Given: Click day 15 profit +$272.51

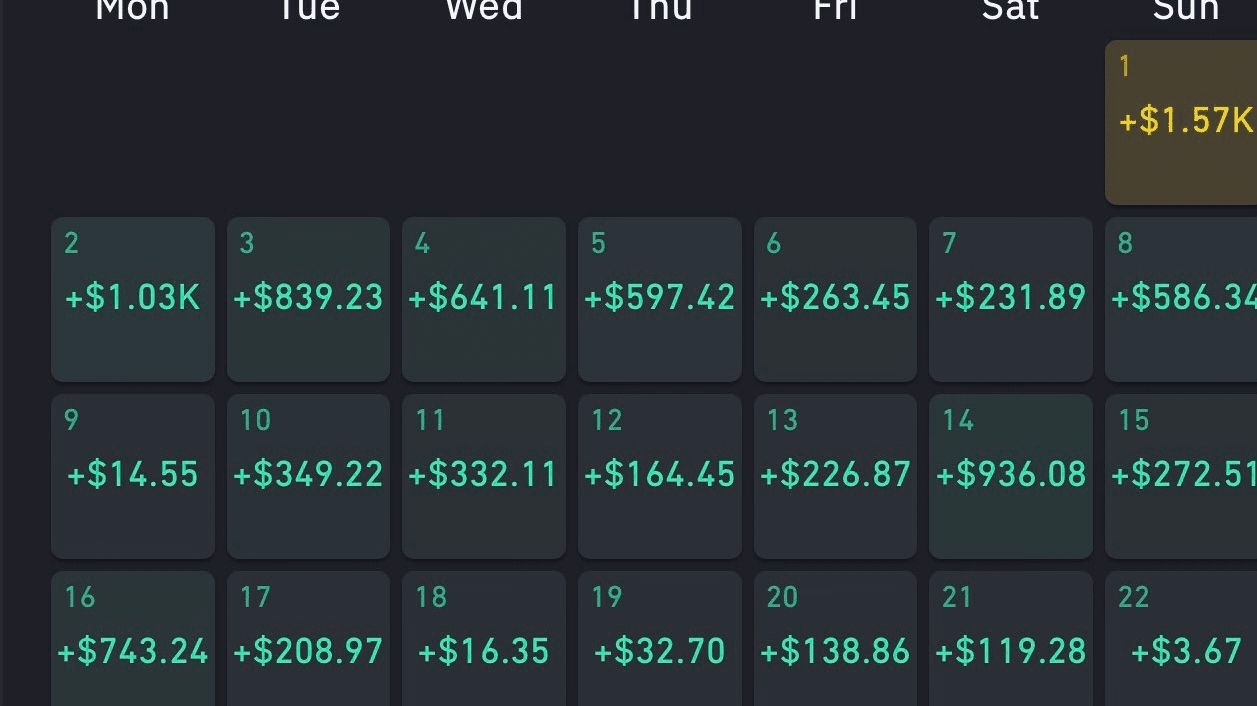Looking at the screenshot, I should coord(1181,476).
